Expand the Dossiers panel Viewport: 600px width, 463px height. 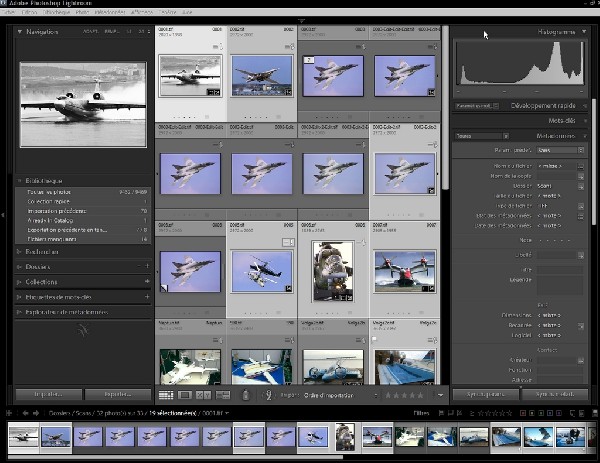pos(19,266)
